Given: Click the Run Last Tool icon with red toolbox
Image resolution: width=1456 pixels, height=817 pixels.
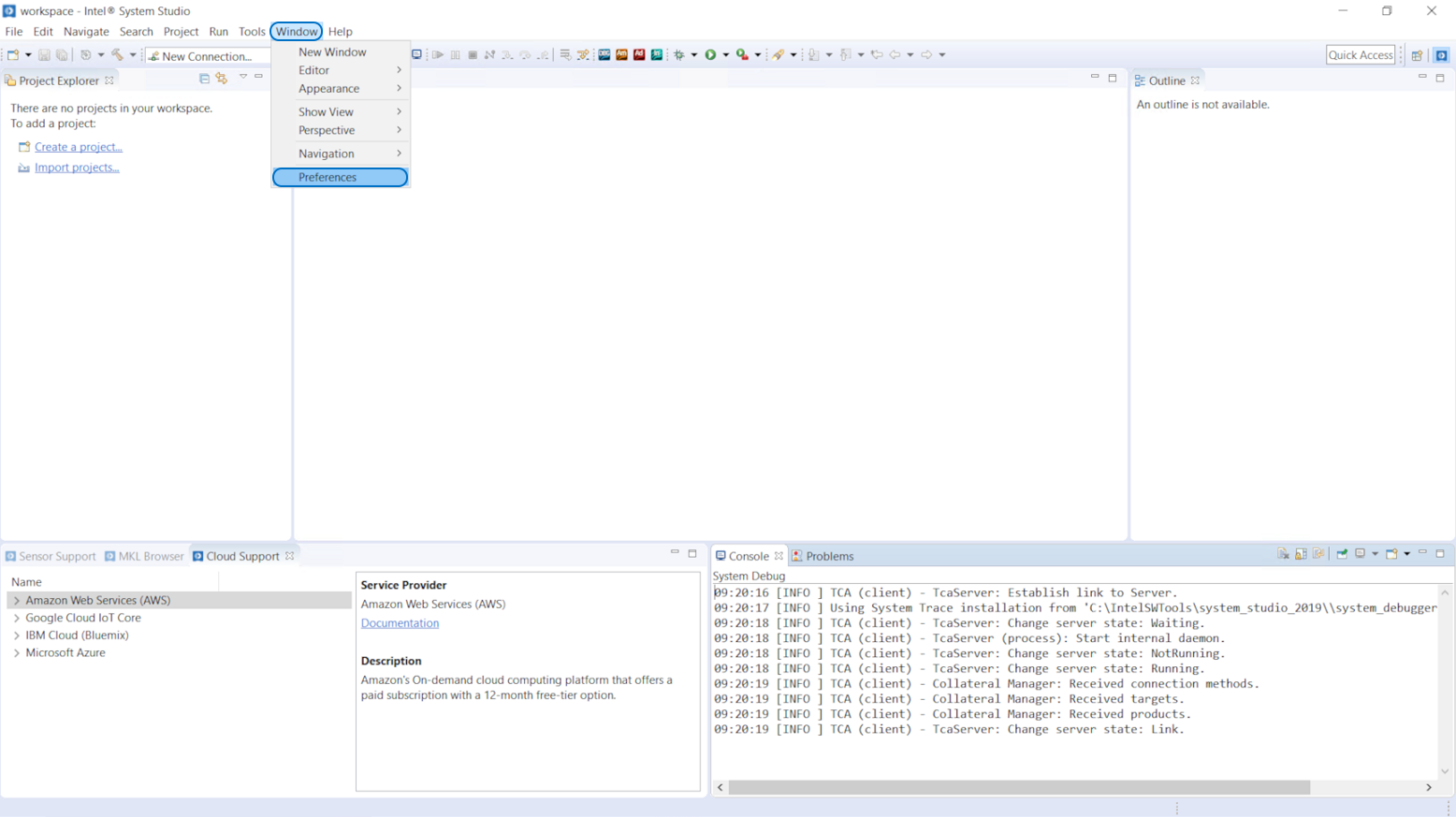Looking at the screenshot, I should [742, 55].
